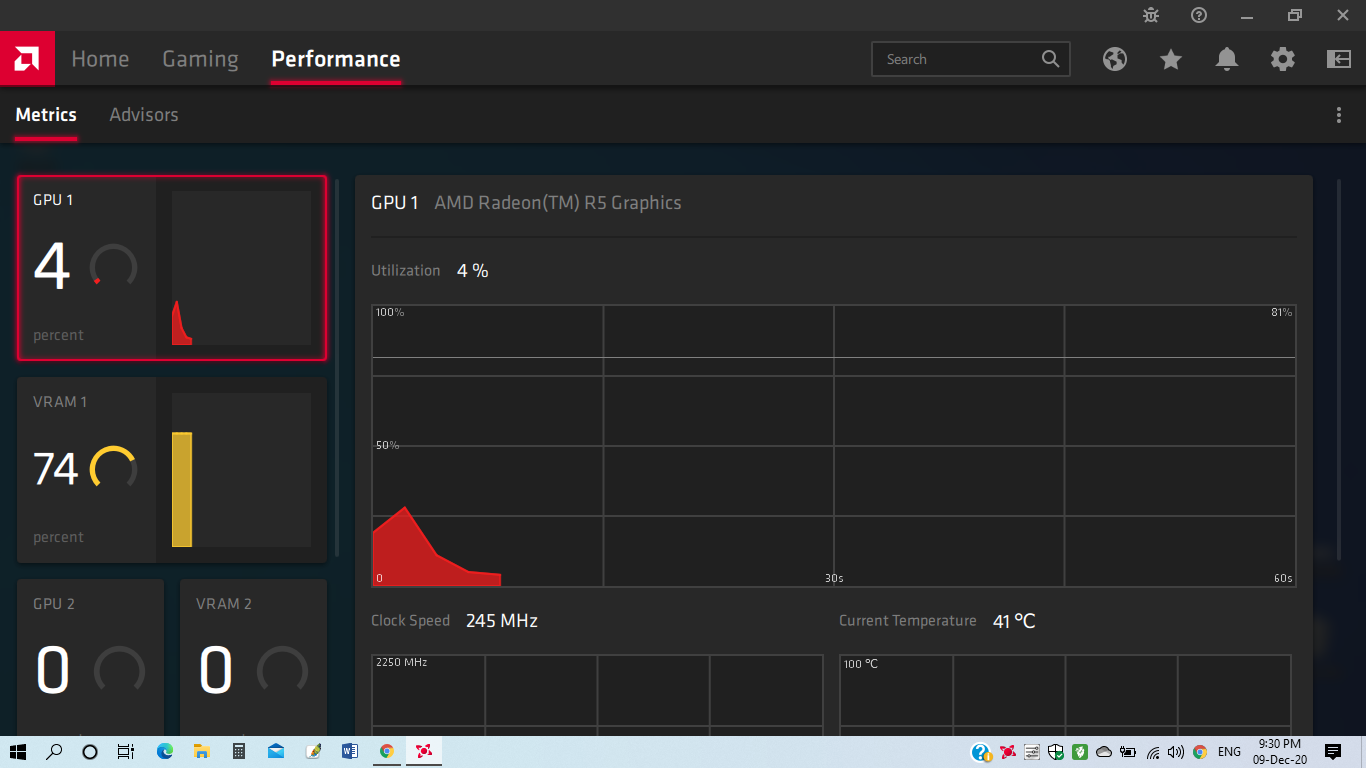Viewport: 1366px width, 768px height.
Task: Select the GPU 1 metric card
Action: 172,268
